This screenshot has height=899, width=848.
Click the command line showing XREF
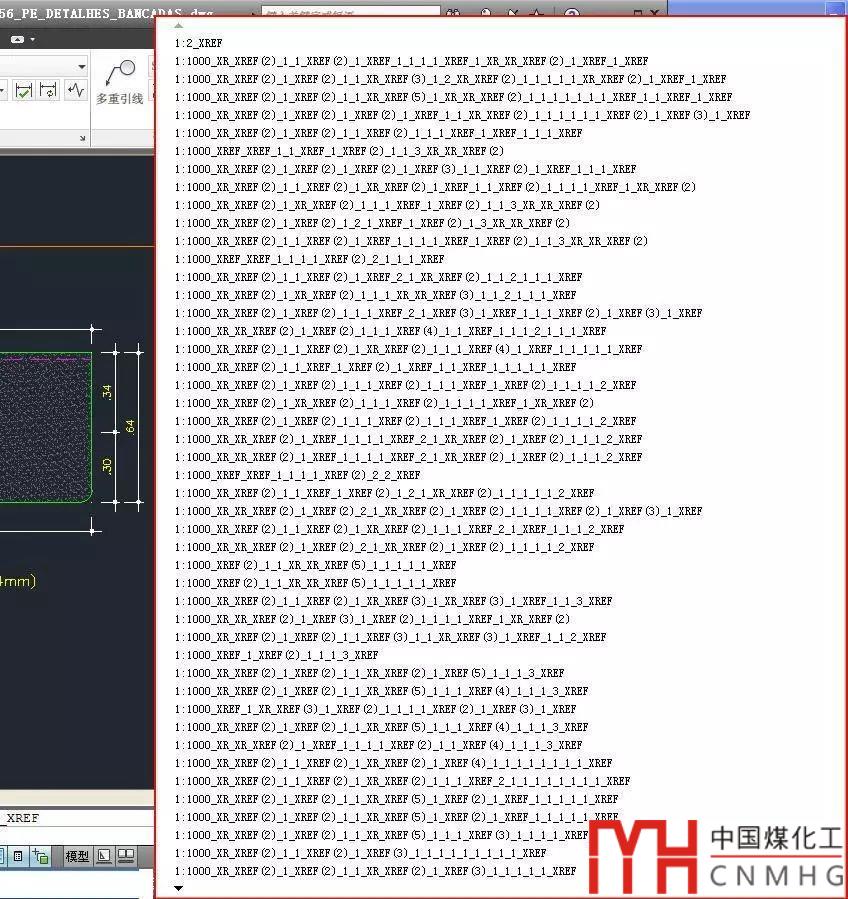coord(77,818)
